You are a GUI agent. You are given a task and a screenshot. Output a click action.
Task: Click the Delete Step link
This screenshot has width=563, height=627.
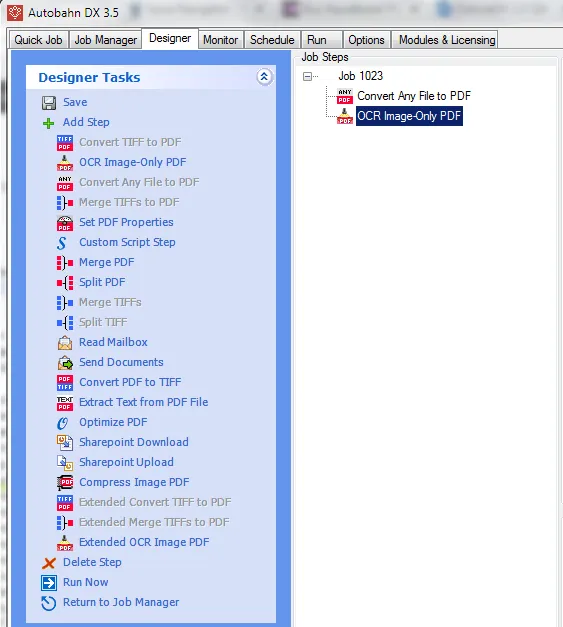click(92, 562)
